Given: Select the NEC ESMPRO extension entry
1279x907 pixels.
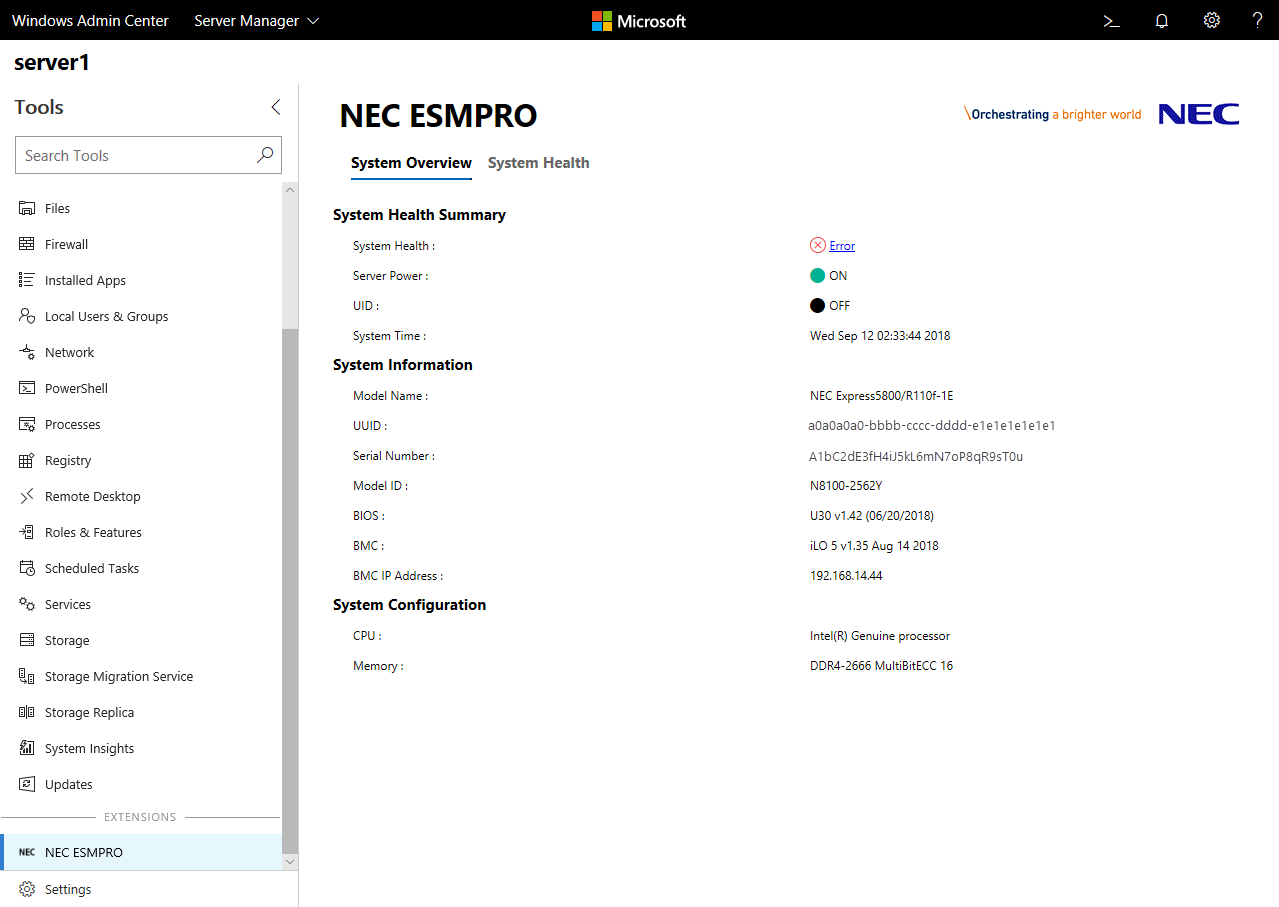Looking at the screenshot, I should (x=141, y=852).
